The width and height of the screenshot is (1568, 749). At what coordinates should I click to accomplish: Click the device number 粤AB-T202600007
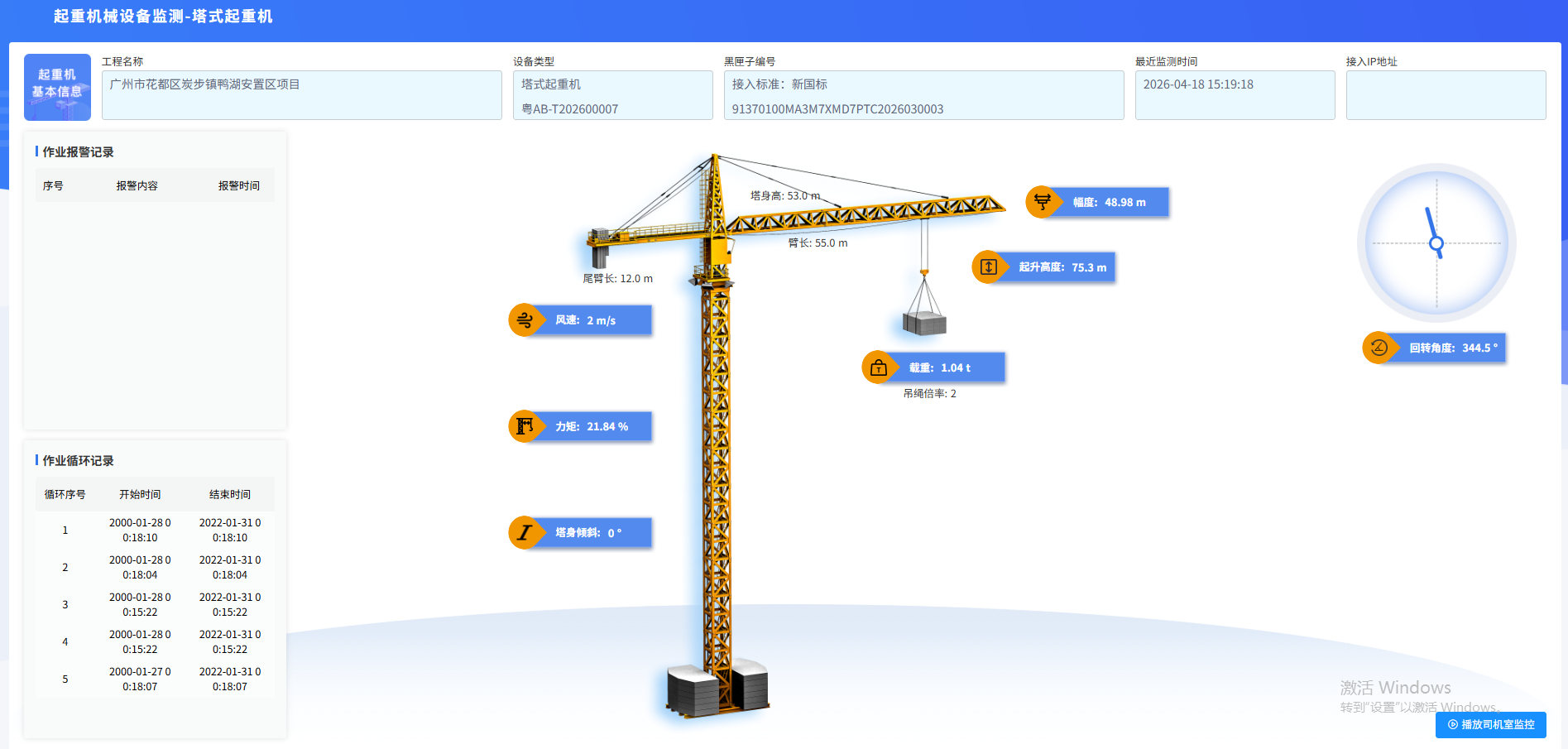click(x=570, y=109)
